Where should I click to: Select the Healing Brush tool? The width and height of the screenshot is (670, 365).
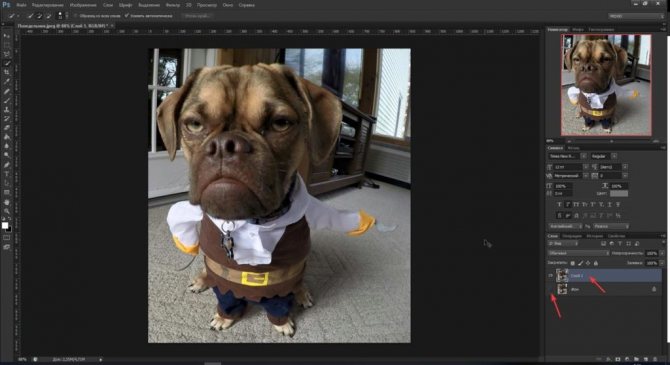(x=7, y=91)
